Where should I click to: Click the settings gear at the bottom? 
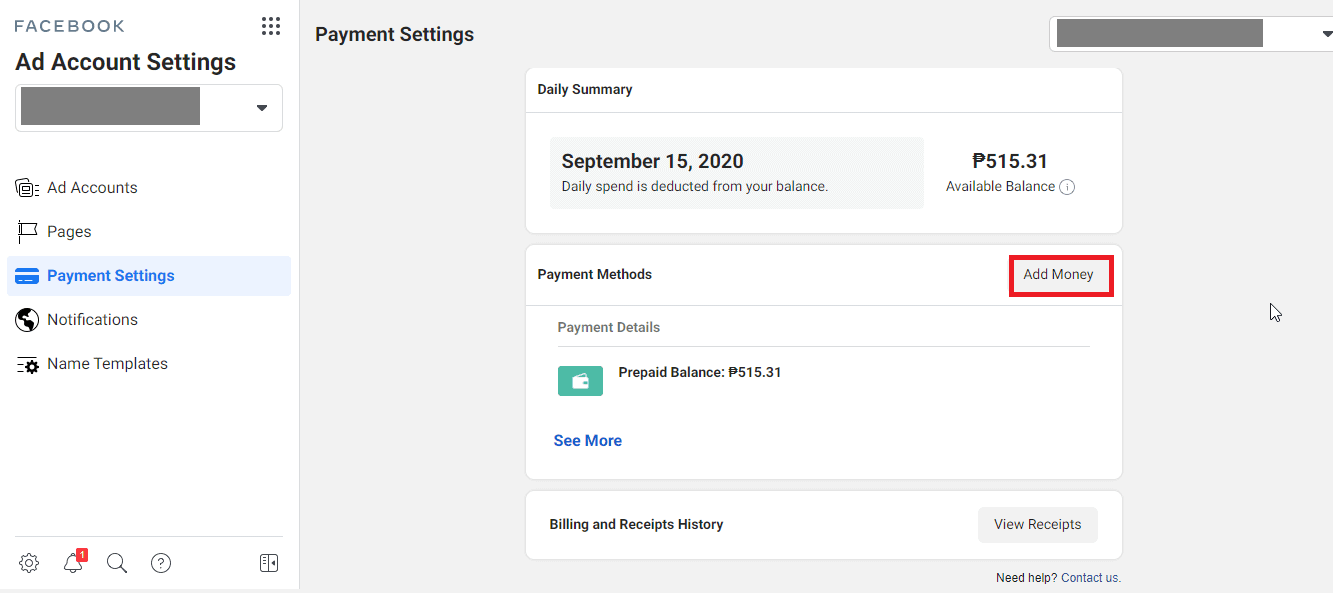point(28,563)
